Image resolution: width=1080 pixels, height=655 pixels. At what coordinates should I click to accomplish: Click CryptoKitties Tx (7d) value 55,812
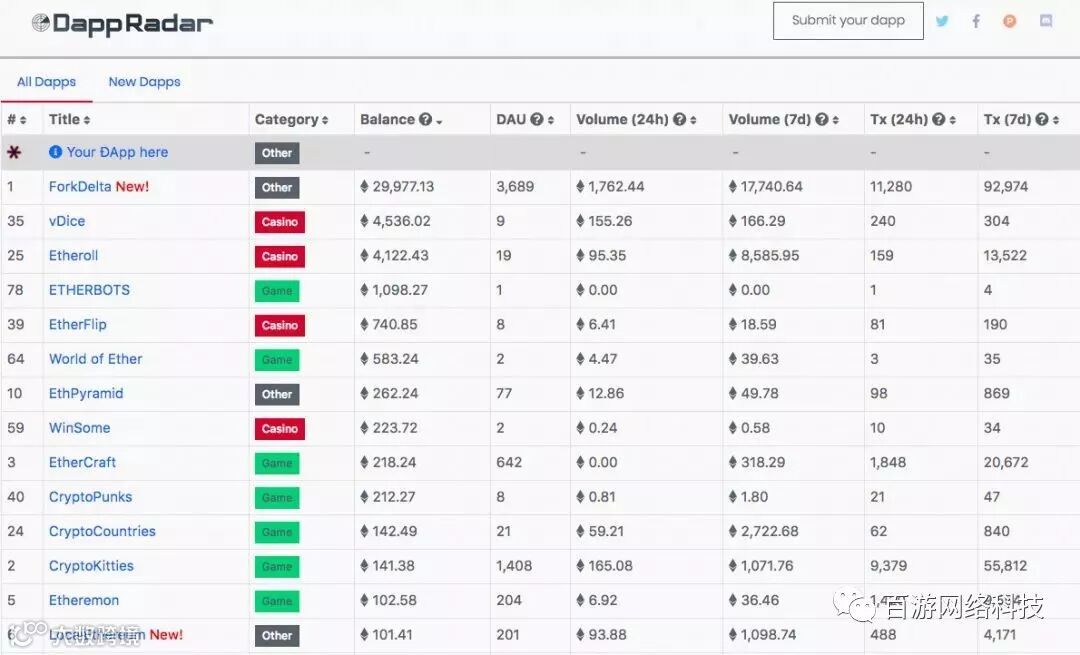pos(1005,565)
